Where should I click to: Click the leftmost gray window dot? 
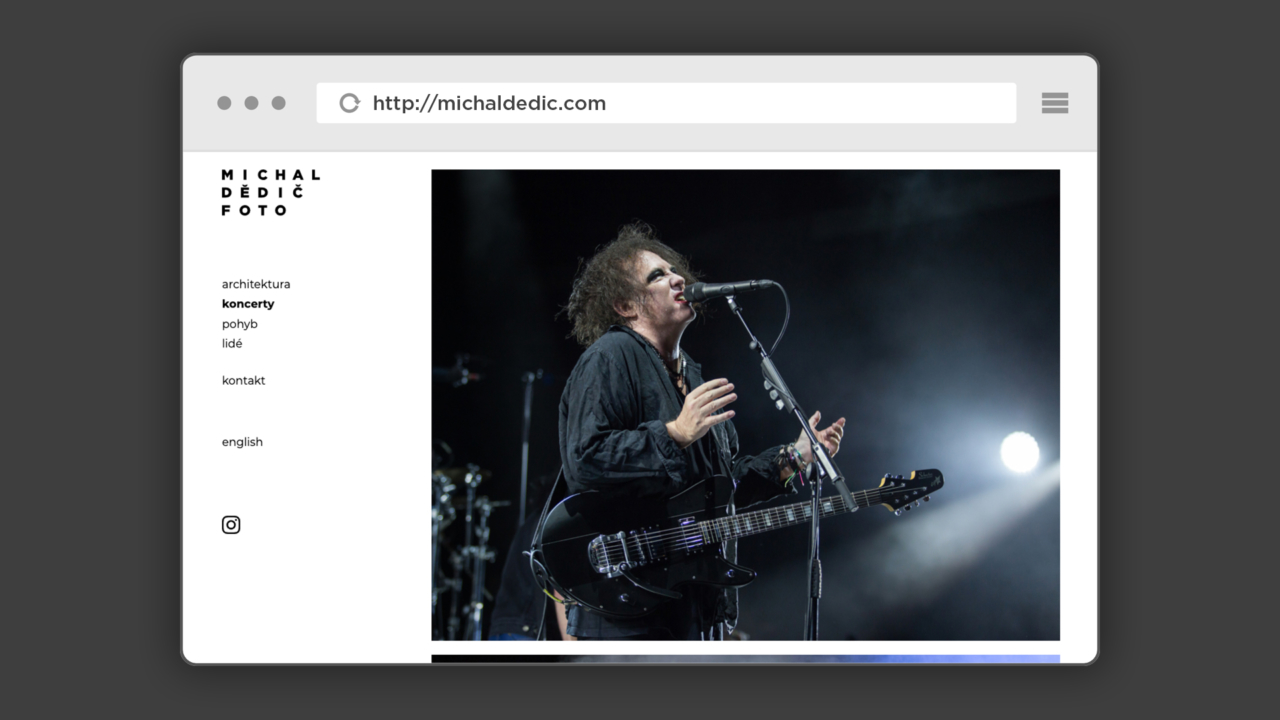[x=224, y=103]
